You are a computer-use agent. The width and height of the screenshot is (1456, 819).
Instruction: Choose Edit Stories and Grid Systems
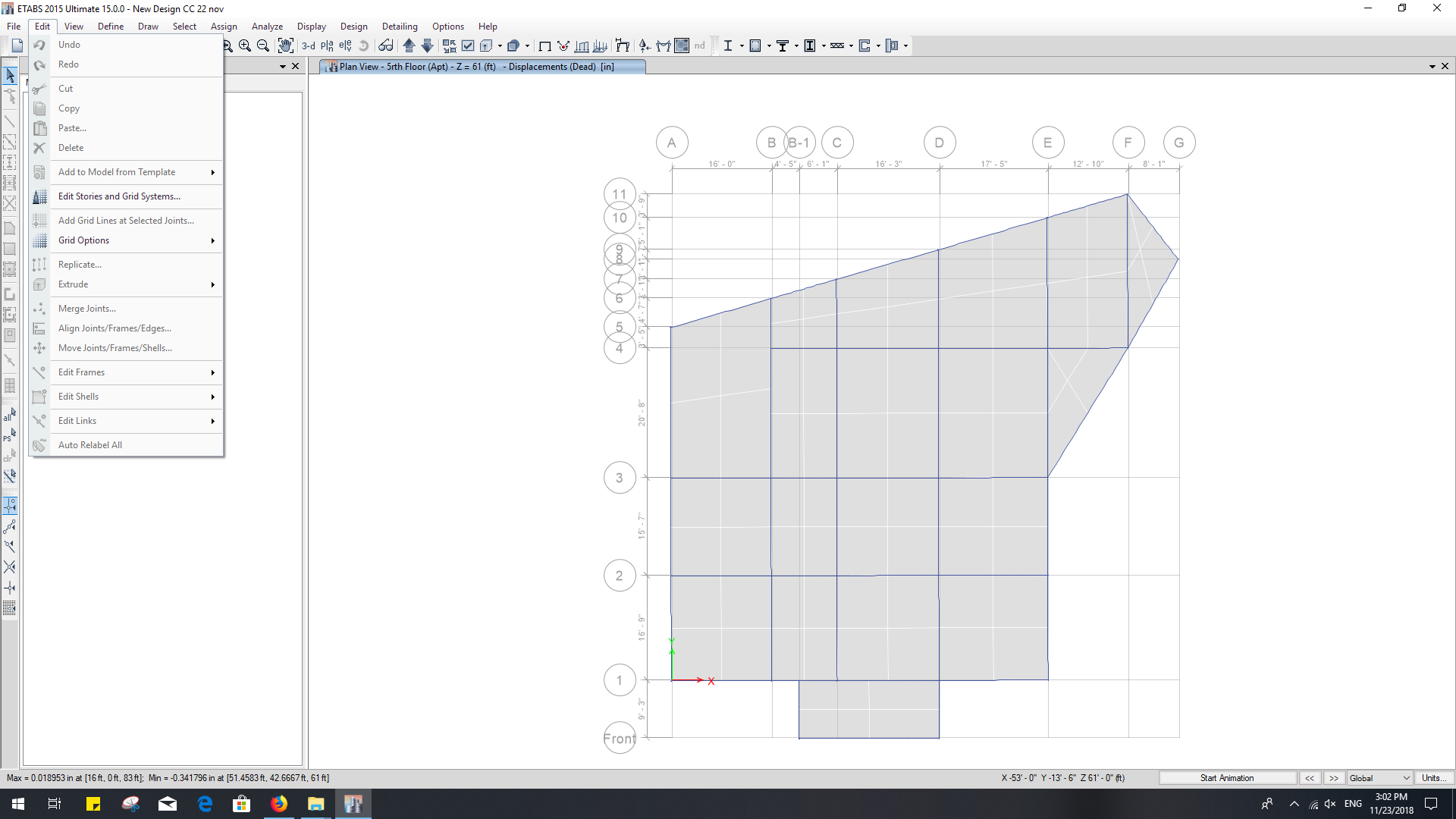click(x=119, y=196)
